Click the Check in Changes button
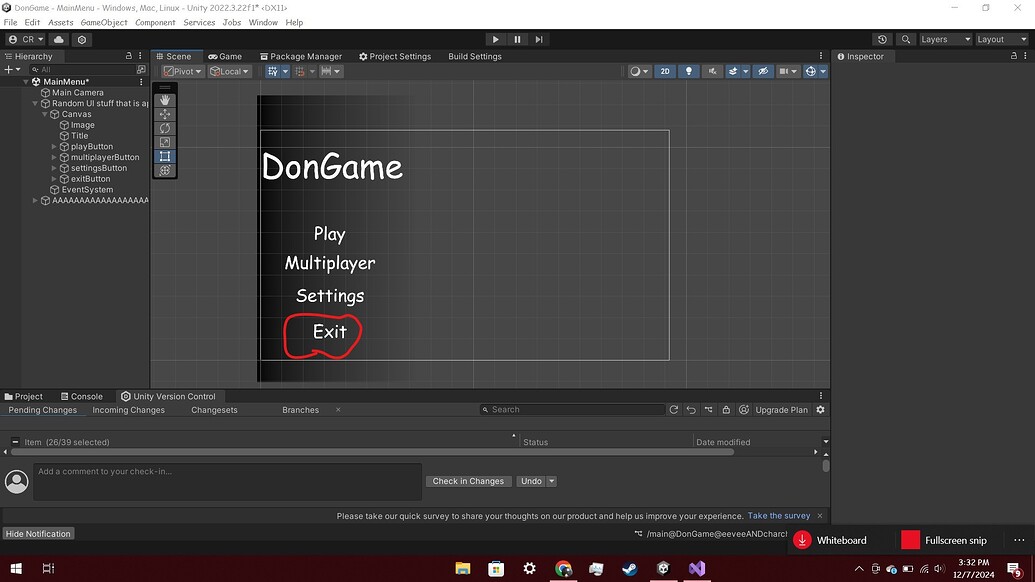 point(468,481)
